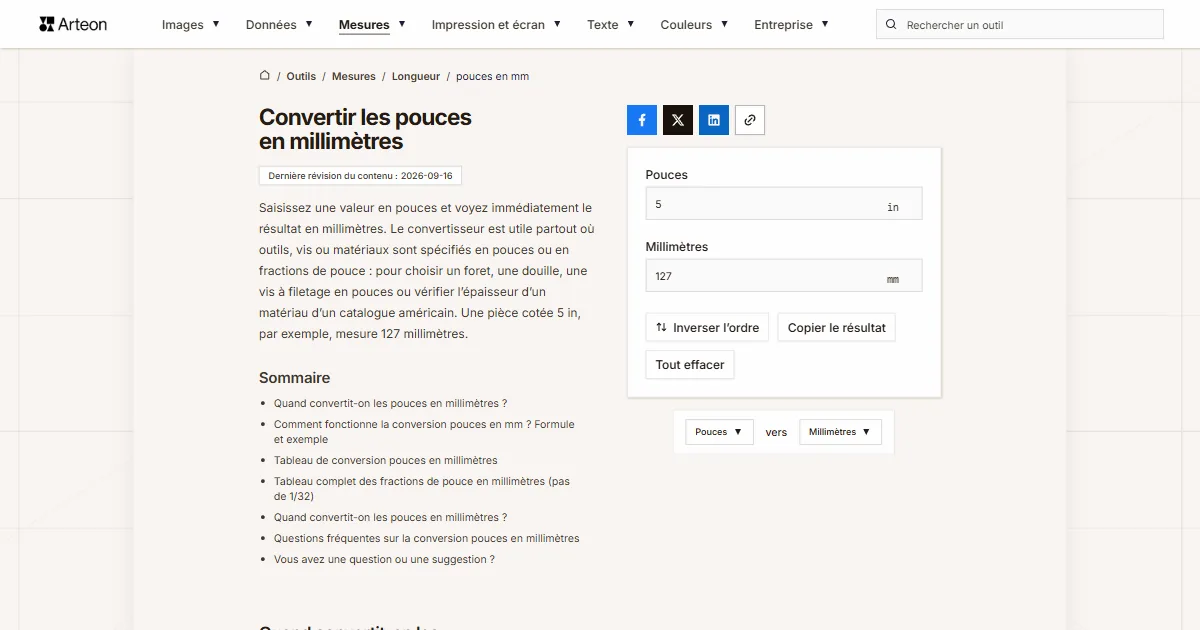Image resolution: width=1200 pixels, height=630 pixels.
Task: Click the search magnifier icon
Action: (x=892, y=25)
